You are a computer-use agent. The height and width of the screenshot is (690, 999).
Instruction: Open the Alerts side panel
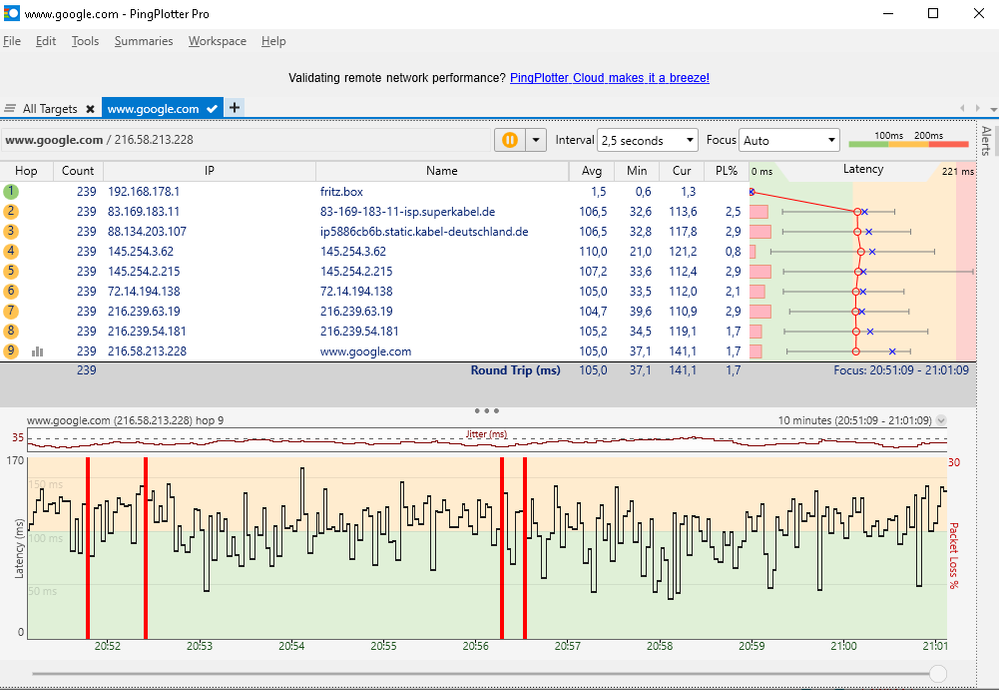986,142
